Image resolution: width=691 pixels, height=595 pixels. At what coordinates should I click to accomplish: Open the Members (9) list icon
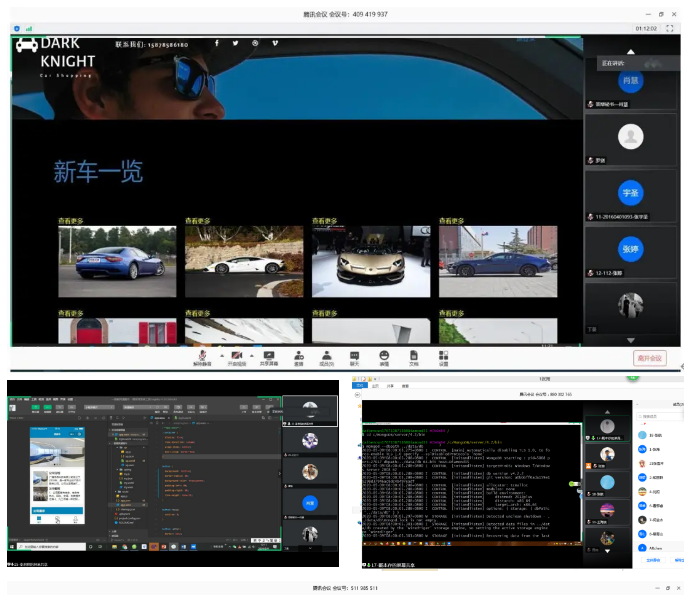327,358
